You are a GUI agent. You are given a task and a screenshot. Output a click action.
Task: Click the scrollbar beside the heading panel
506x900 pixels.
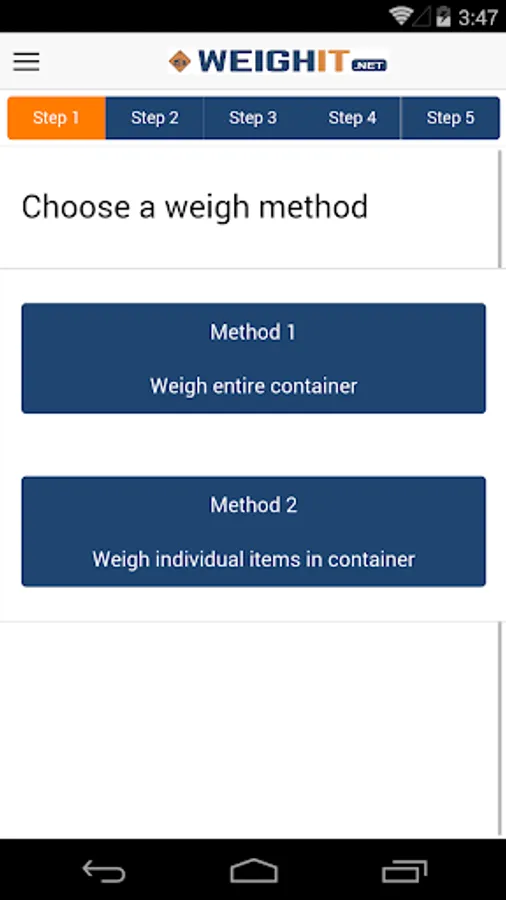coord(500,207)
